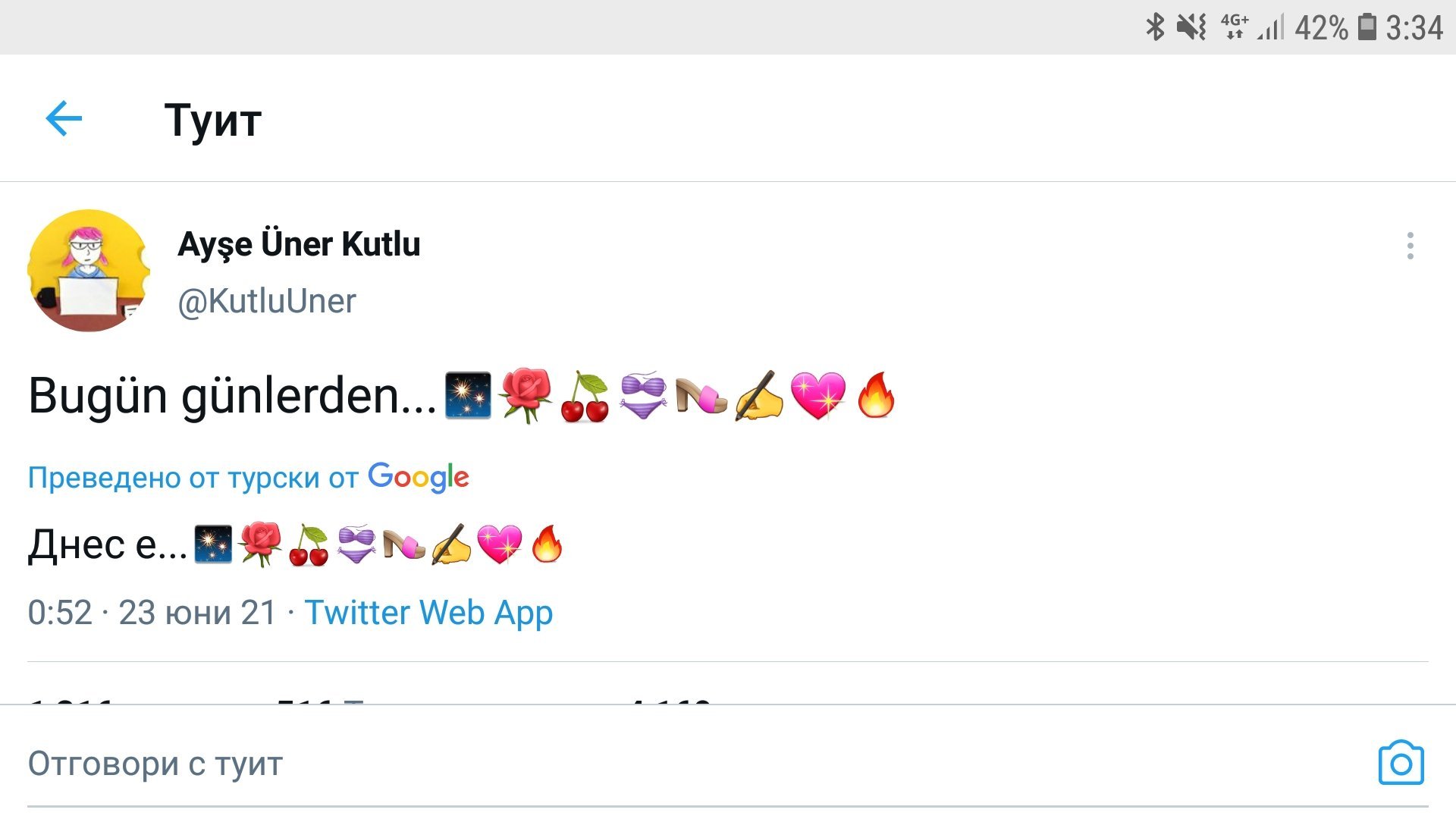Tap the original text Bugün günlerden...

pyautogui.click(x=231, y=396)
